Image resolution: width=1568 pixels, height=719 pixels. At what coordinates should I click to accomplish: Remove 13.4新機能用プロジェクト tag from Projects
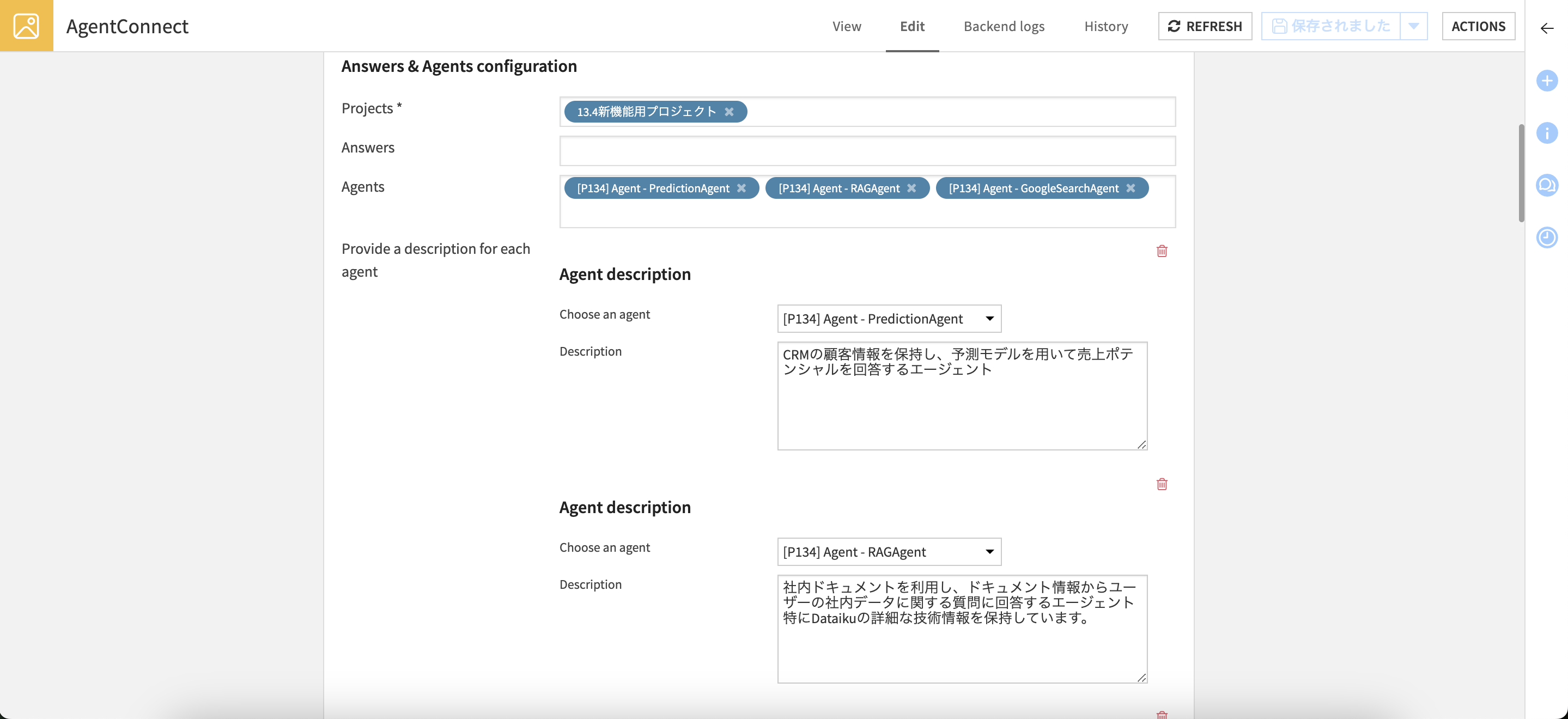coord(728,112)
